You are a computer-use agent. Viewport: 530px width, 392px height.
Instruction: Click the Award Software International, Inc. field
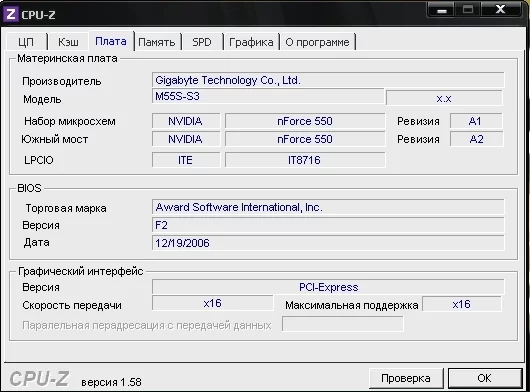[x=328, y=207]
